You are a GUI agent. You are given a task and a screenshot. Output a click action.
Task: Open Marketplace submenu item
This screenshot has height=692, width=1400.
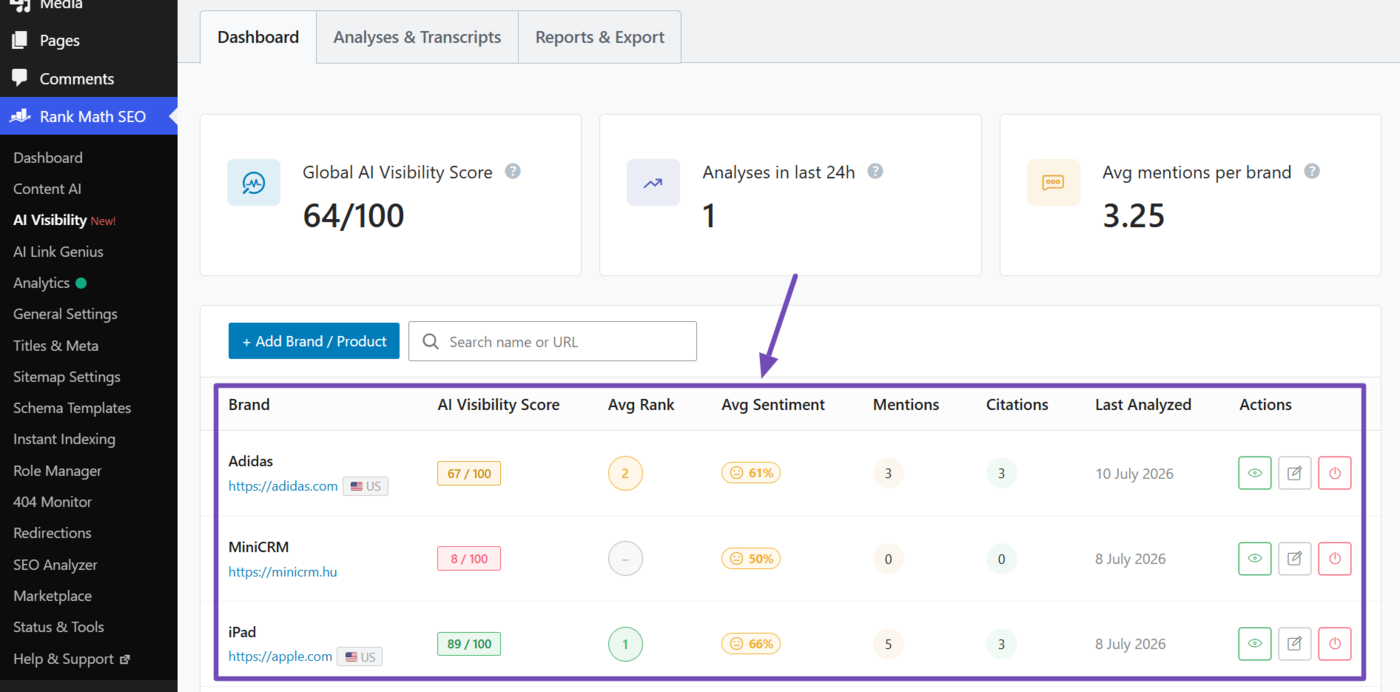52,595
